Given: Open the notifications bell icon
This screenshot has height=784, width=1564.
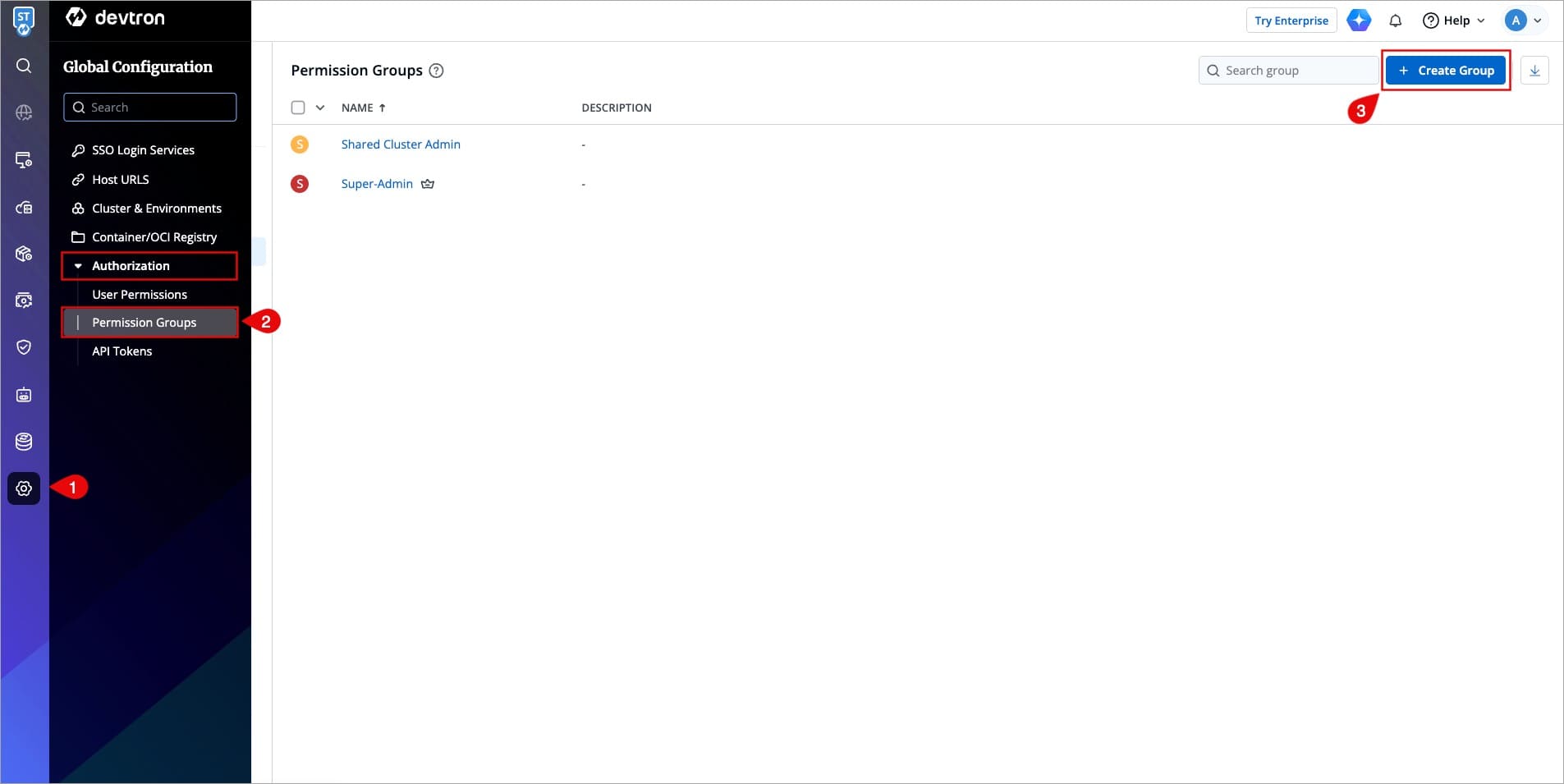Looking at the screenshot, I should [1395, 21].
